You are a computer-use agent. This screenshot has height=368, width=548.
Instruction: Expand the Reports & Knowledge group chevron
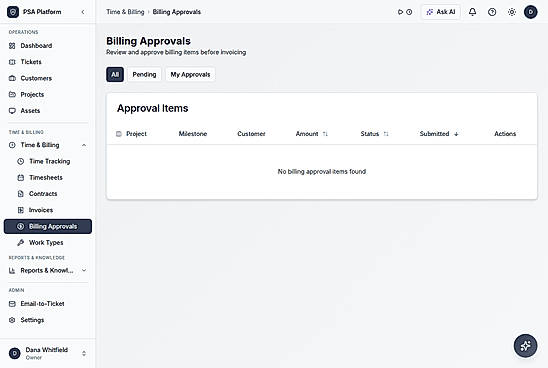84,270
